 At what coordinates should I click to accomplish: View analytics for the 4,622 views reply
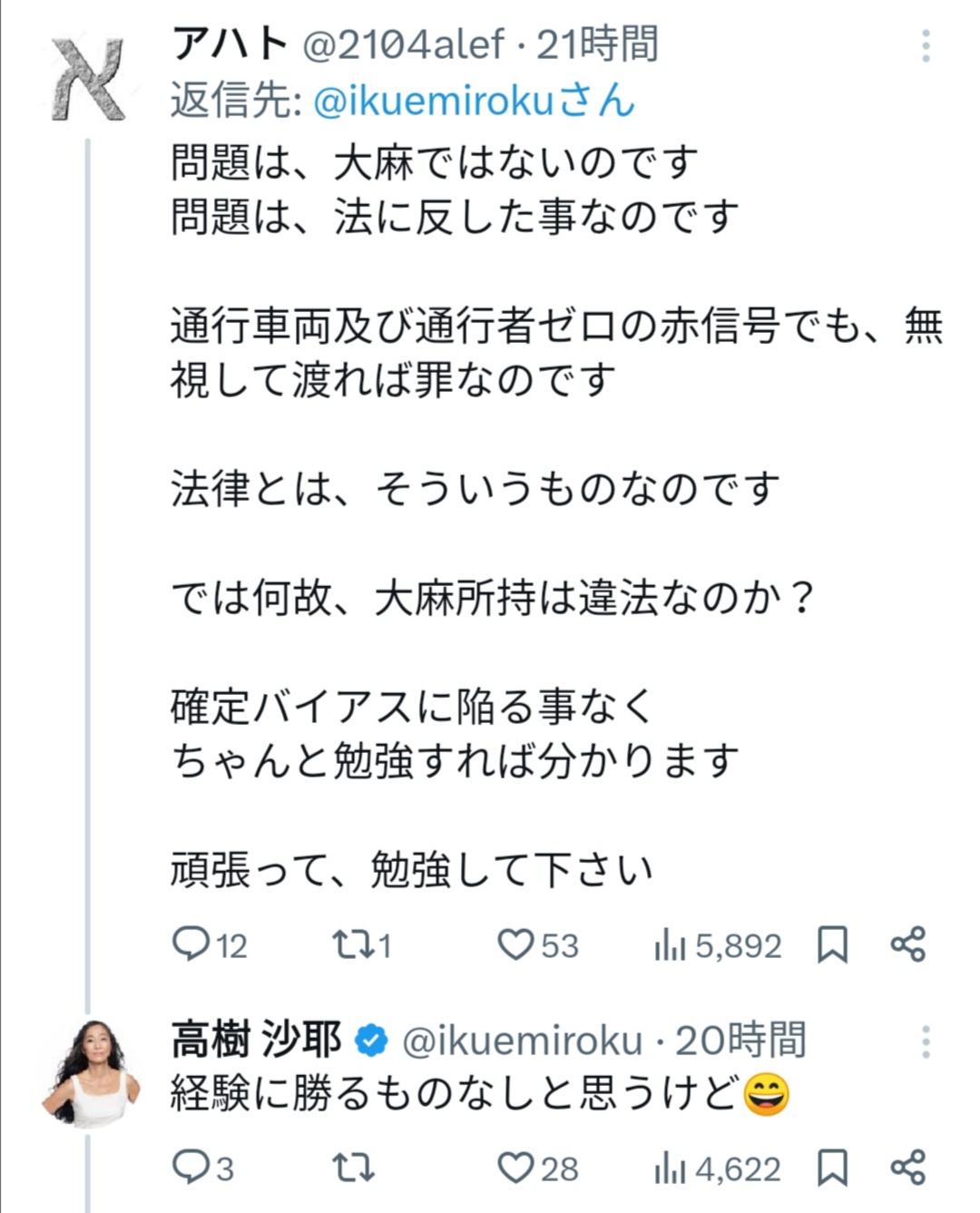click(x=670, y=1169)
